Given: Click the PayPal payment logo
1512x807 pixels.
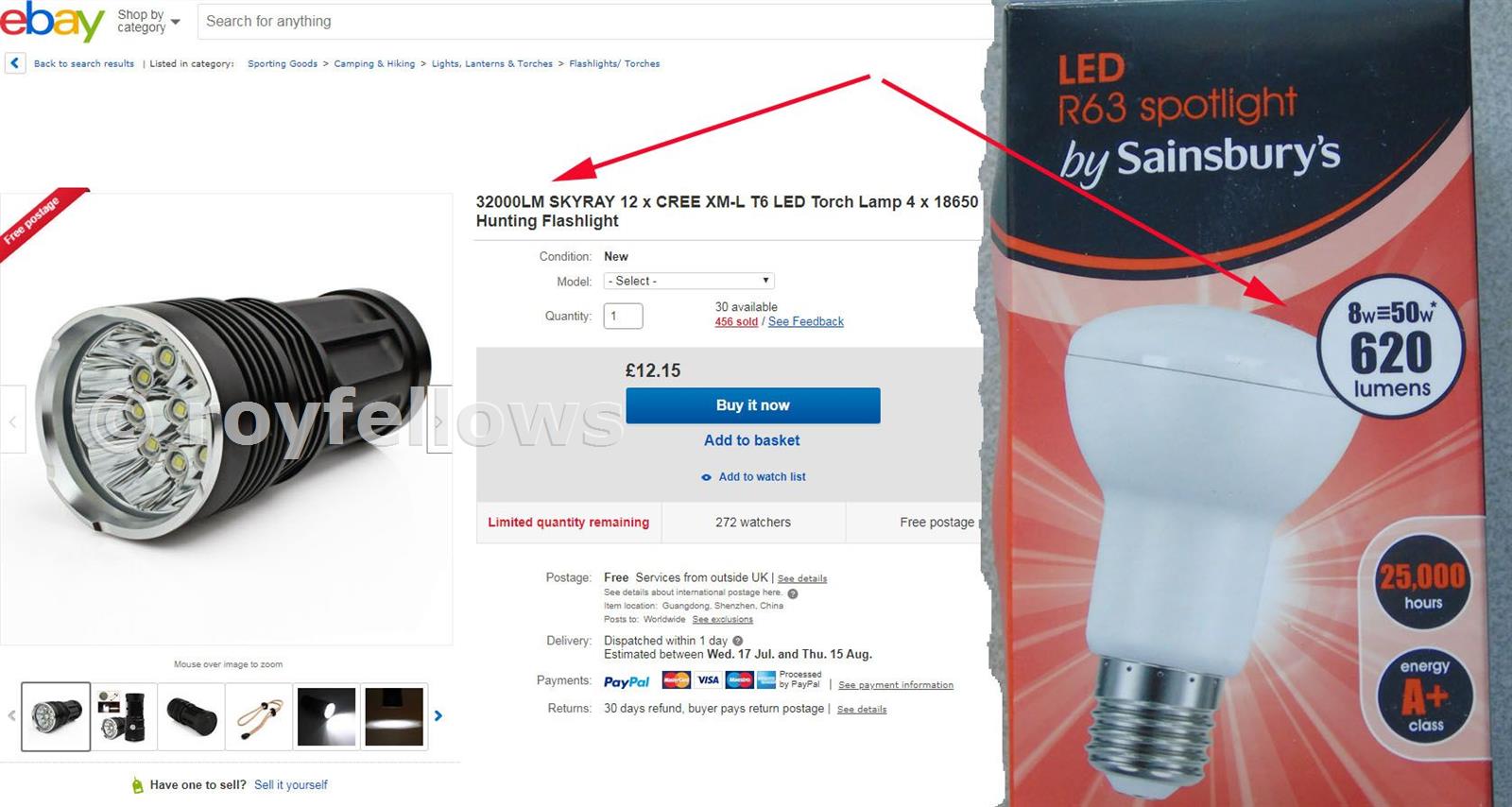Looking at the screenshot, I should 627,681.
